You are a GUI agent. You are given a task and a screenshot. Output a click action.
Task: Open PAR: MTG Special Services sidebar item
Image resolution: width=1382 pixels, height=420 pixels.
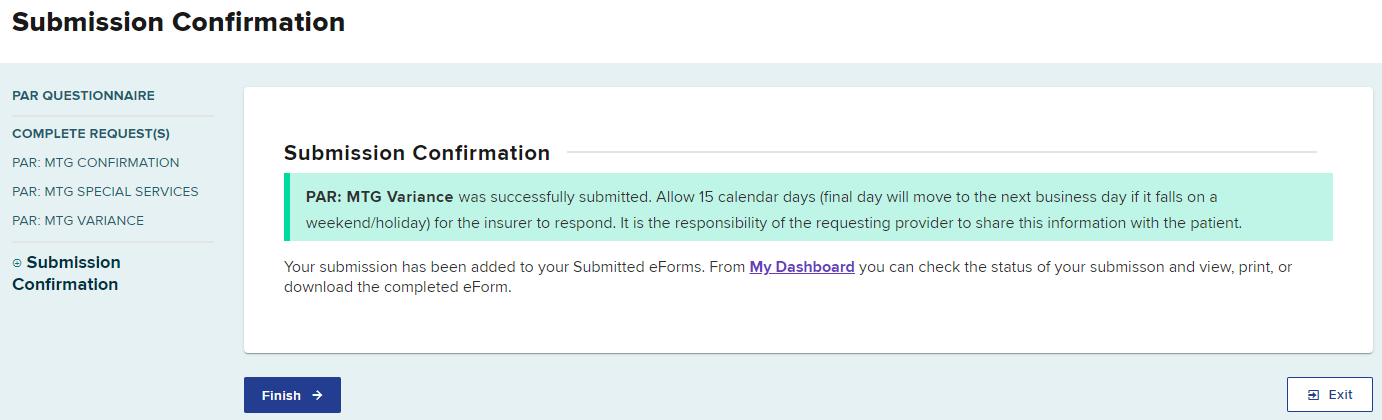[105, 191]
